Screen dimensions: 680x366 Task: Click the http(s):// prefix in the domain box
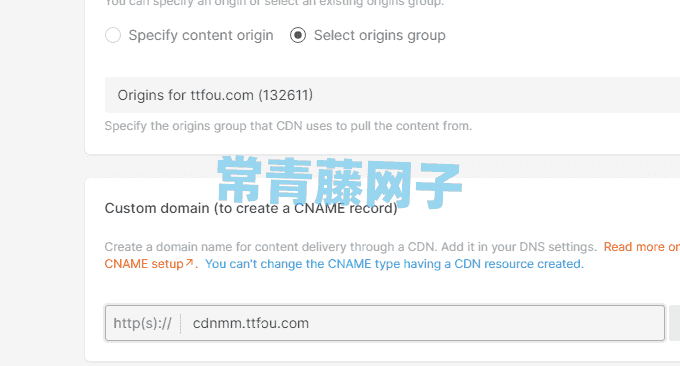142,323
